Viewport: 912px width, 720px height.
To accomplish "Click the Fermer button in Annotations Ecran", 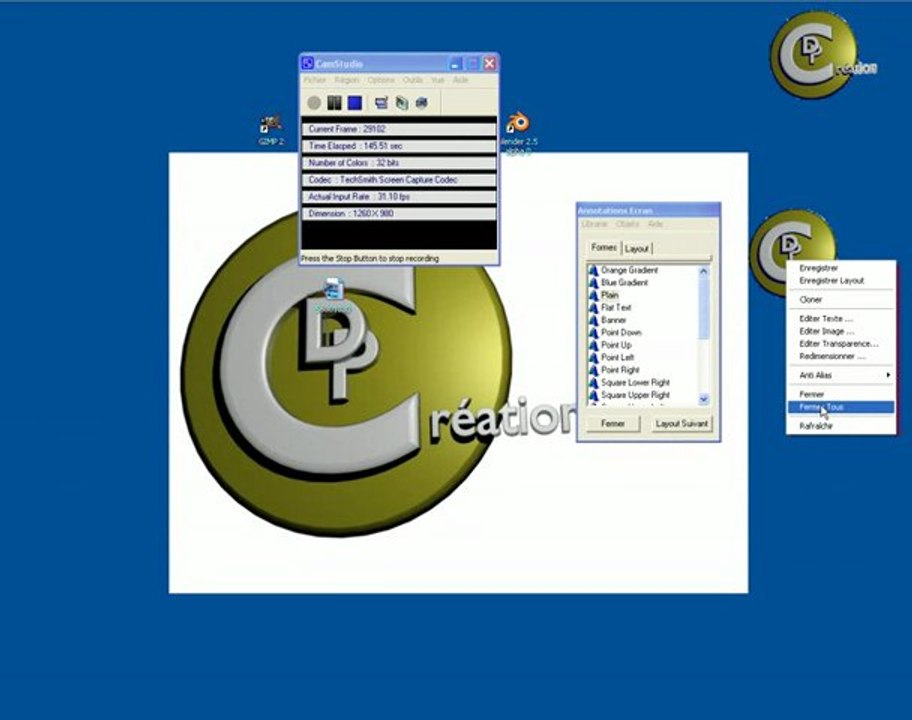I will tap(613, 424).
